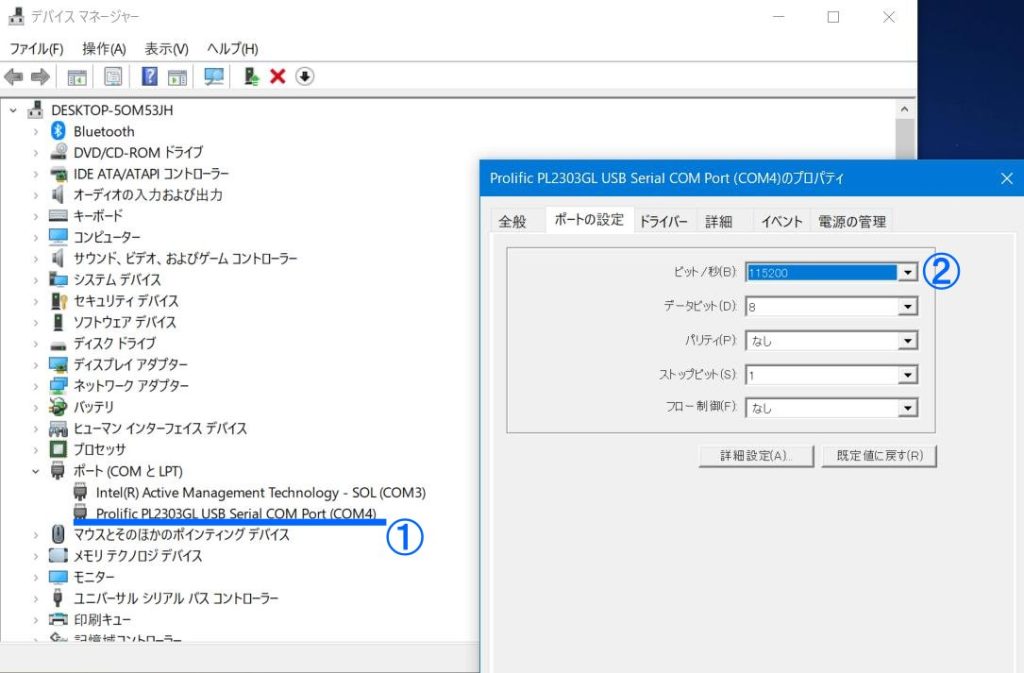Switch to the 全般 tab

(x=513, y=221)
